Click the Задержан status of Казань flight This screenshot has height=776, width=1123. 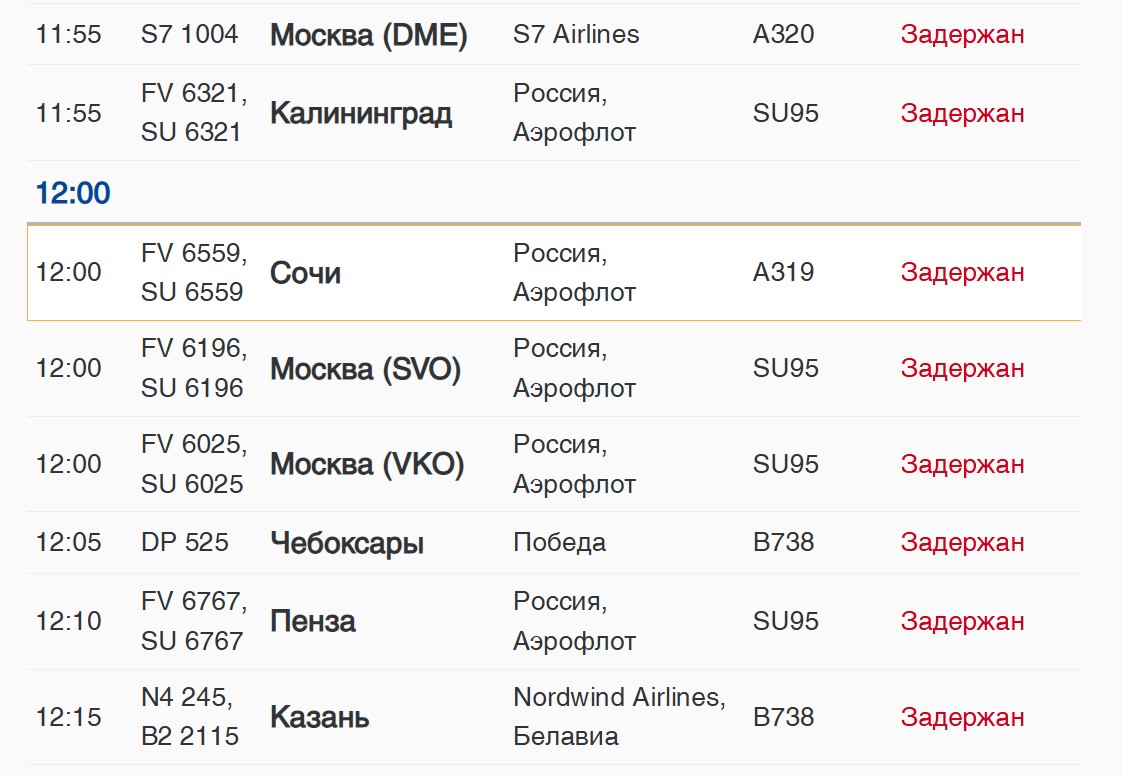click(x=963, y=717)
